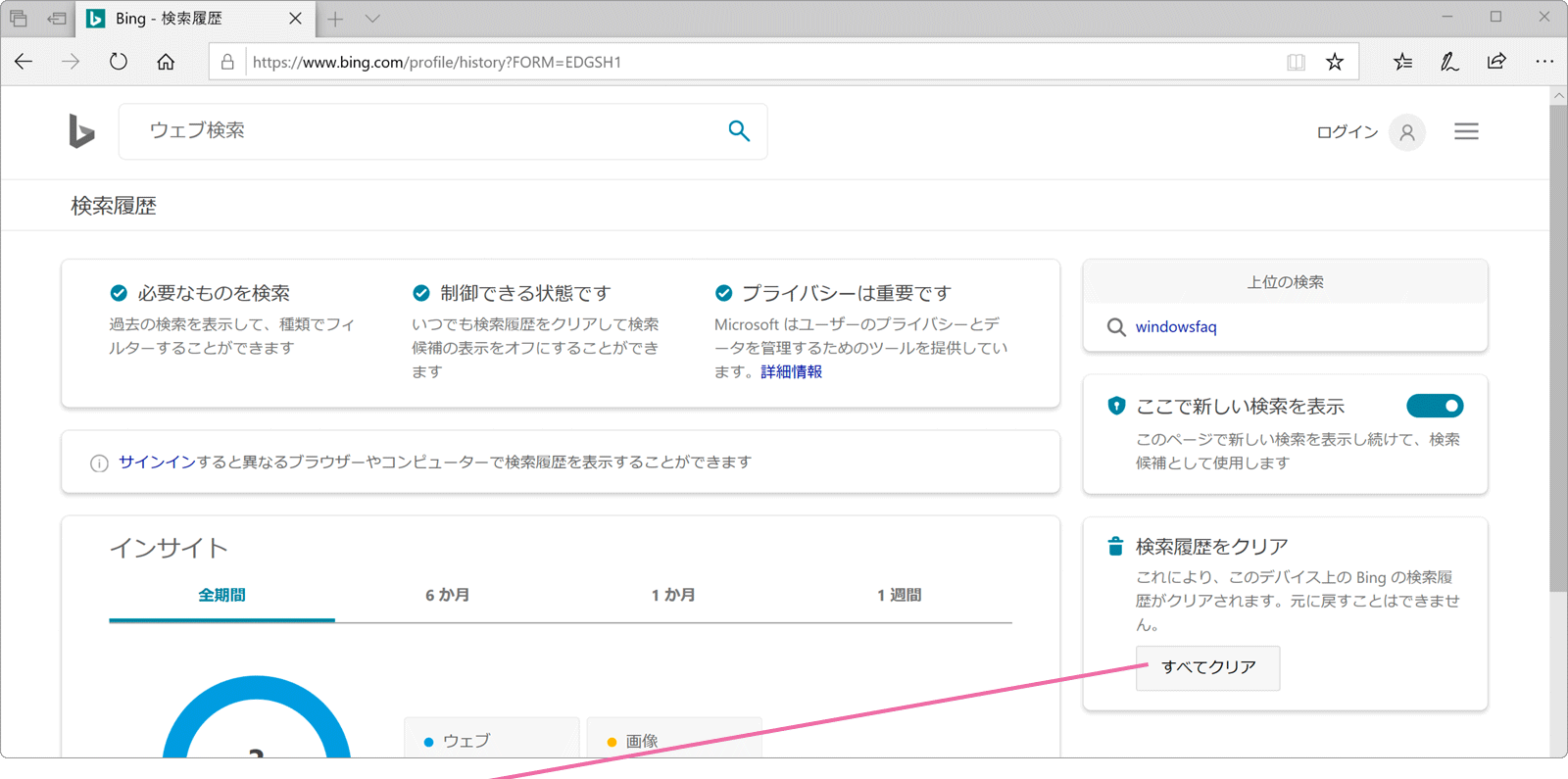Click the Add notes pen icon

(x=1449, y=62)
